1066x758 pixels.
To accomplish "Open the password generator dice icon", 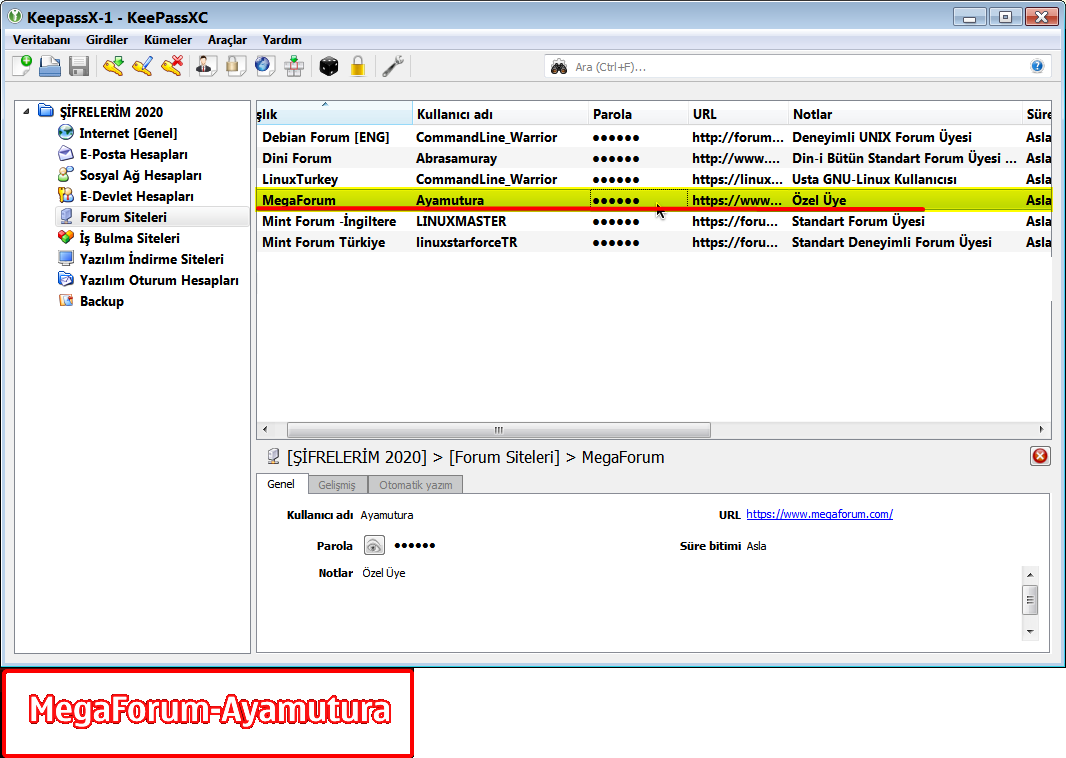I will click(x=328, y=66).
